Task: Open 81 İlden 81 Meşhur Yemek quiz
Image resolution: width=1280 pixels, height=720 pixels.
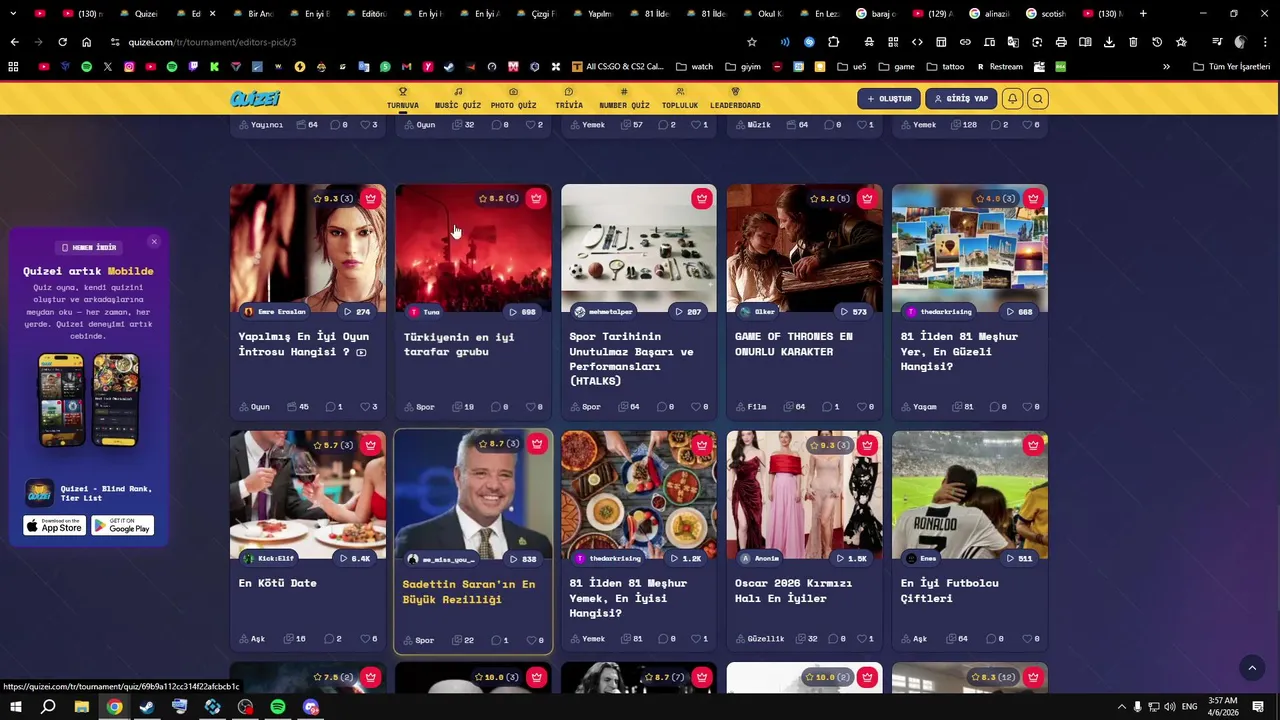Action: [628, 598]
